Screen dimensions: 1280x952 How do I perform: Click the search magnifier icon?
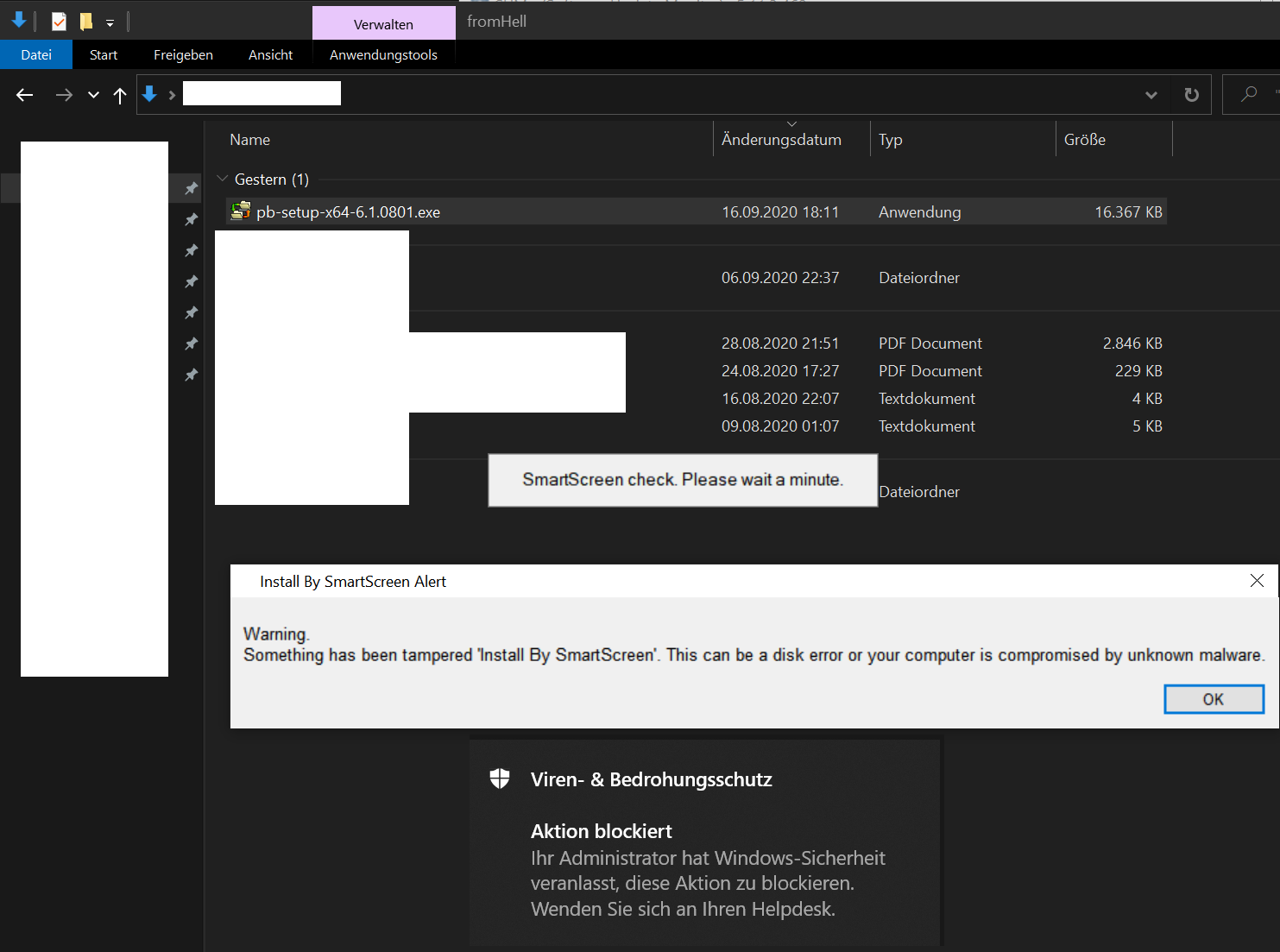[x=1249, y=94]
